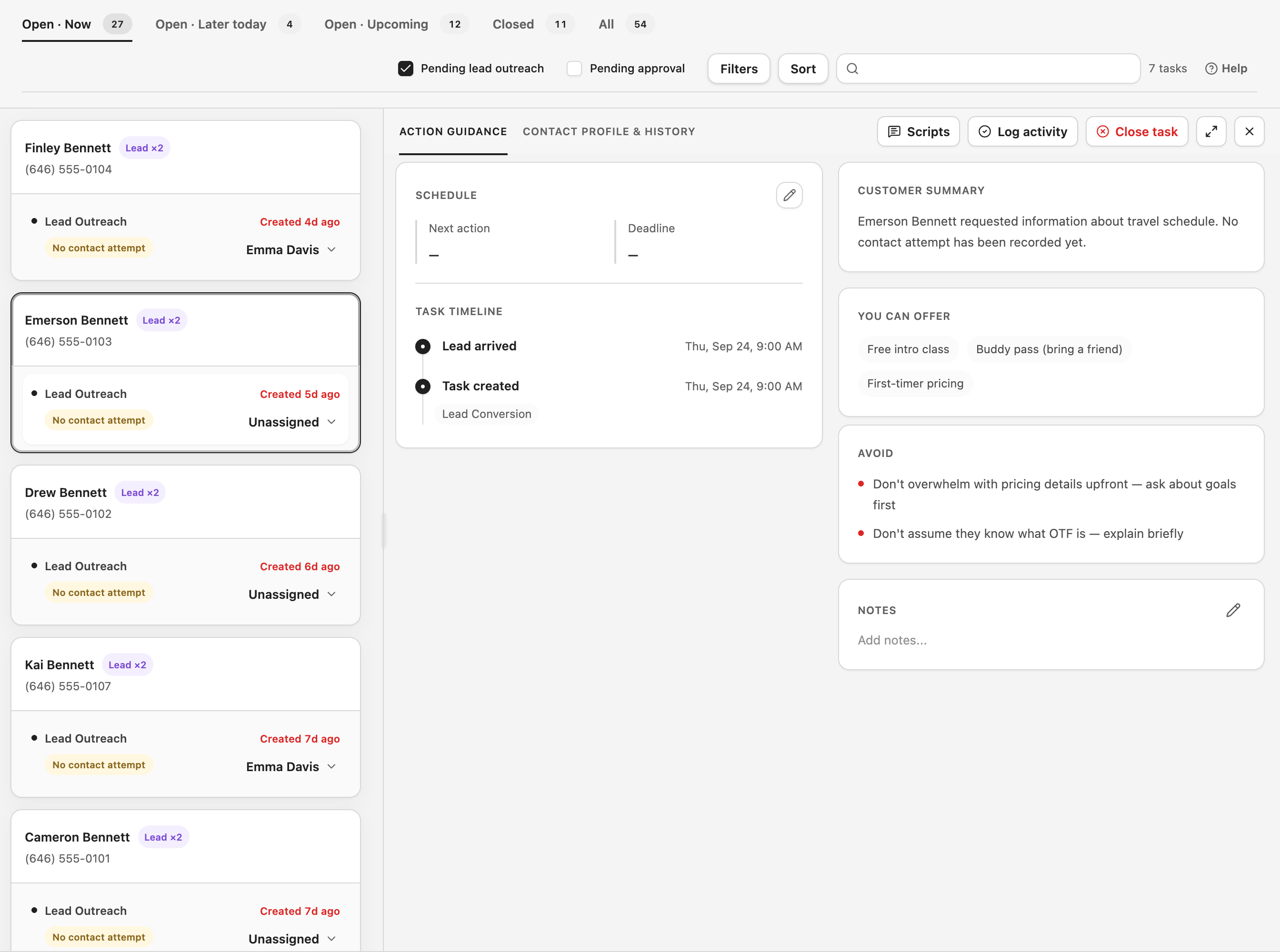1280x952 pixels.
Task: Open assignee dropdown on Finley Bennett card
Action: [291, 249]
